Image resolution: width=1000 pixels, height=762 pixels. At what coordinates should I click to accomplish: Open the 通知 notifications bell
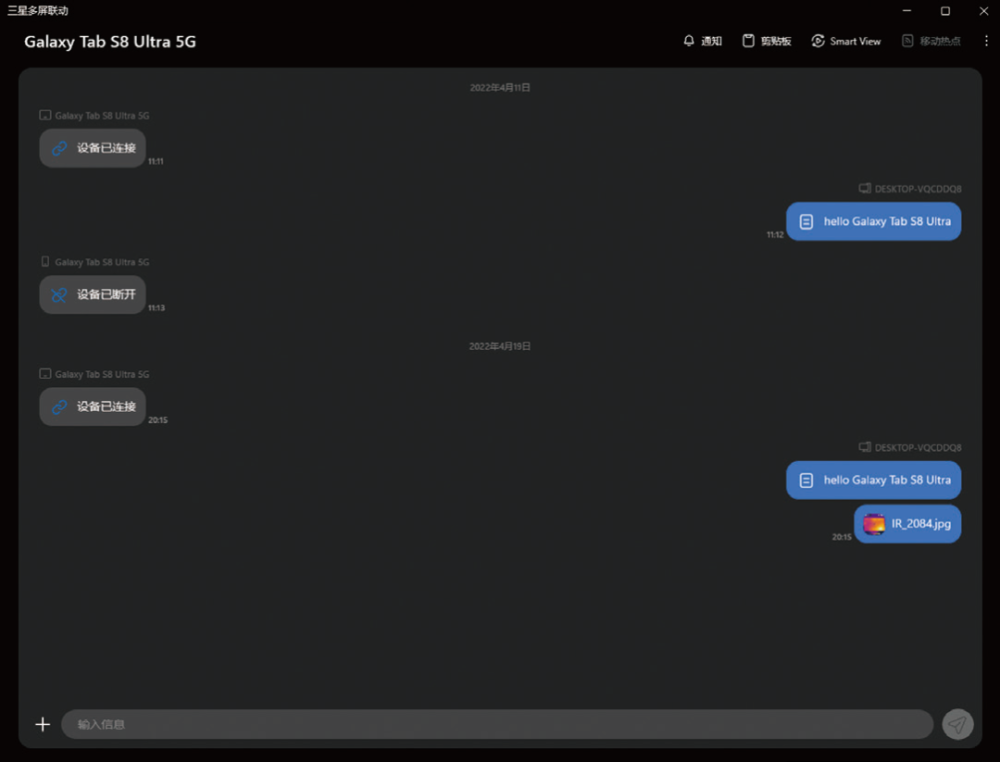(x=702, y=41)
